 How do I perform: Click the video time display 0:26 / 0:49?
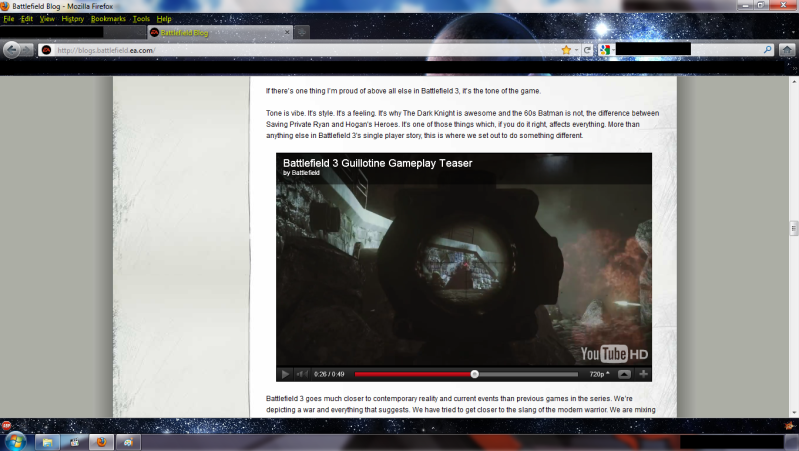(329, 374)
